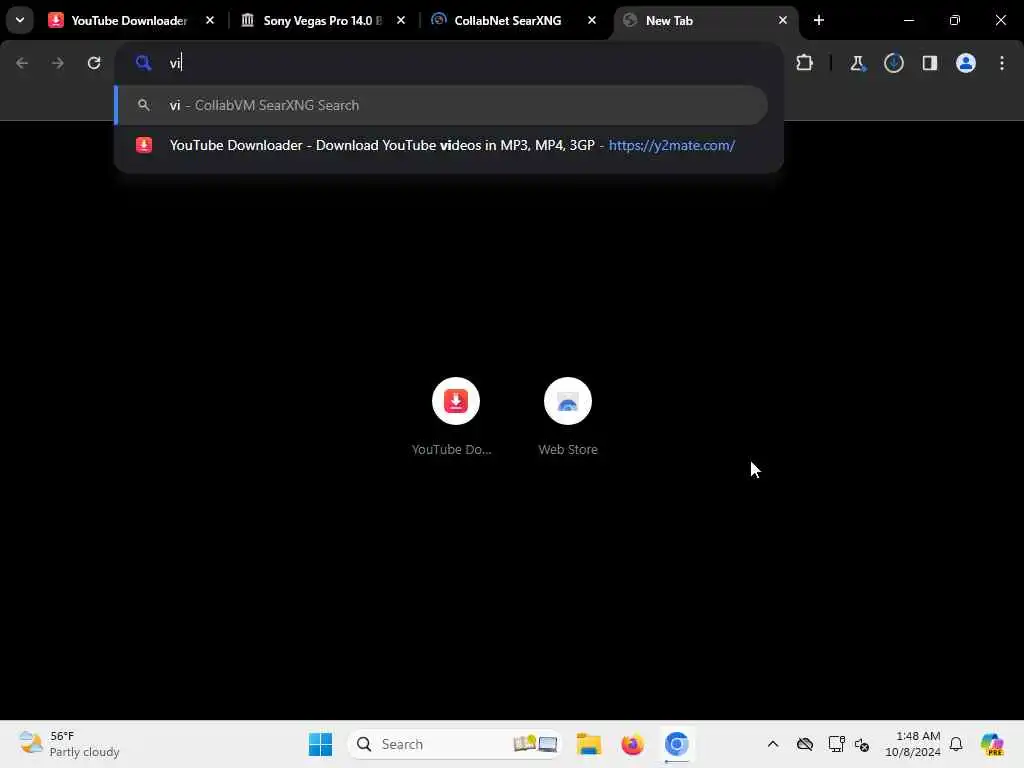The height and width of the screenshot is (768, 1024).
Task: Choose the 'vi - CollabVM SearXNG Search' suggestion
Action: [441, 105]
